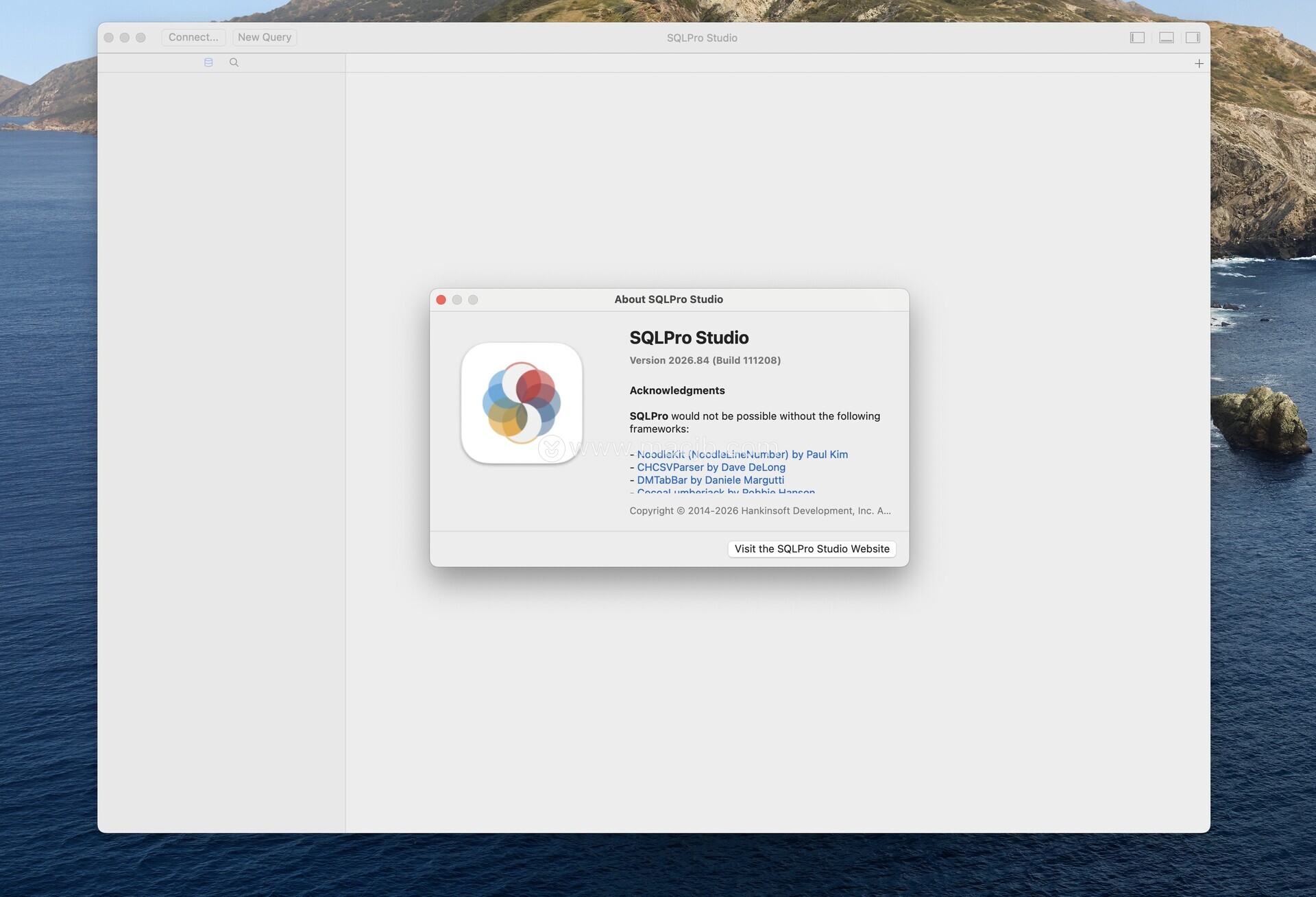Viewport: 1316px width, 897px height.
Task: Toggle the right sidebar panel icon
Action: click(1193, 38)
